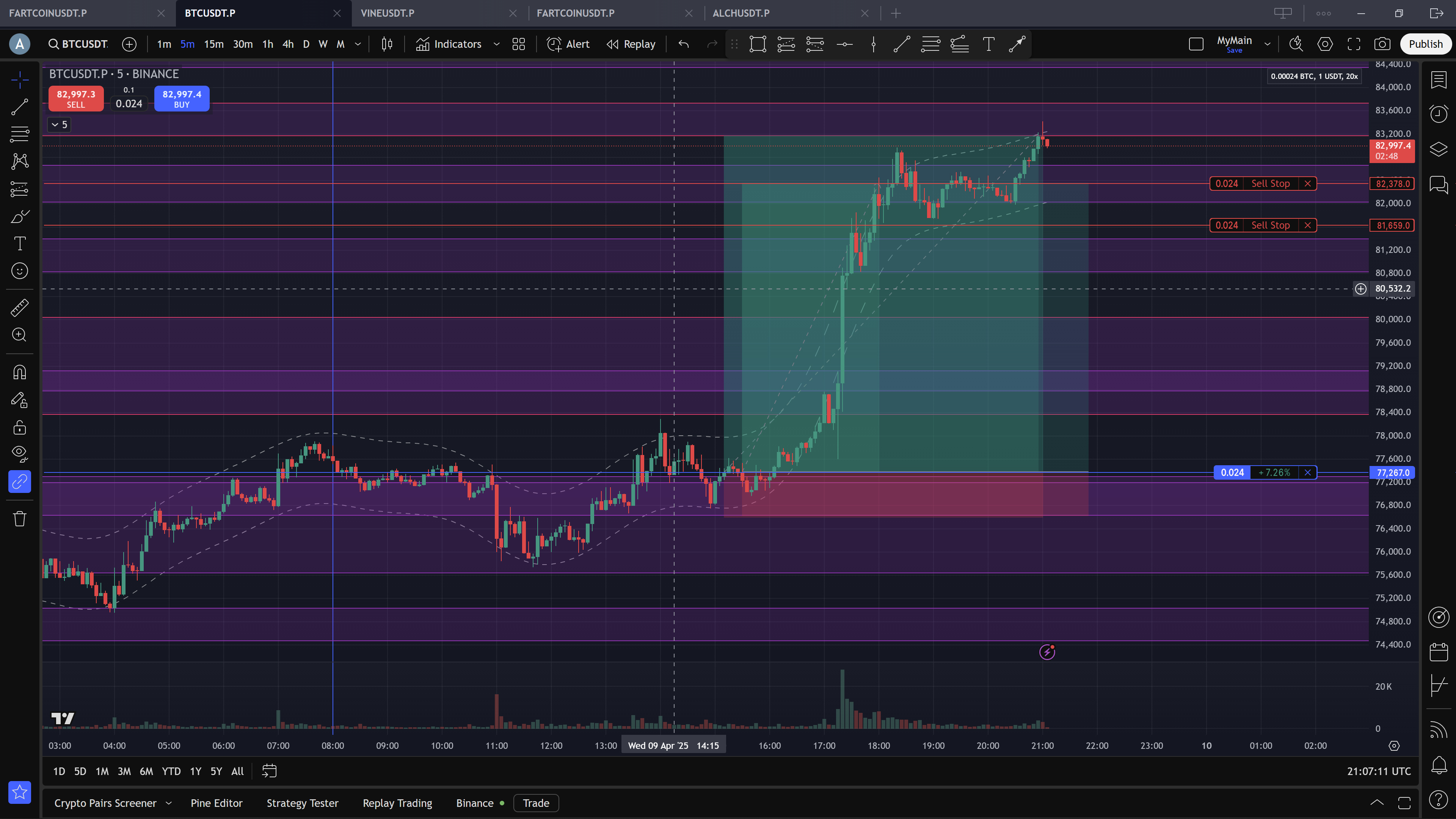1456x819 pixels.
Task: Open the Alert creation dialog
Action: [x=568, y=44]
